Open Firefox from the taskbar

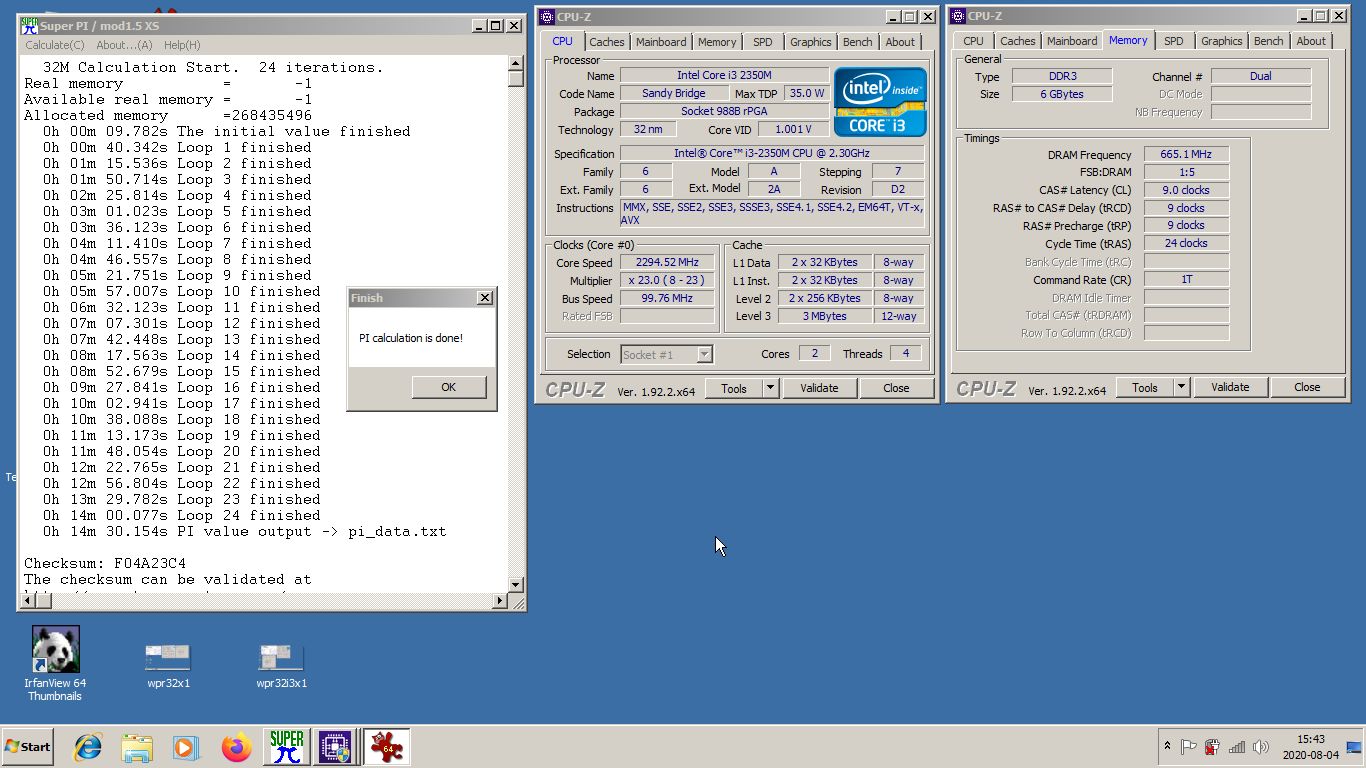click(x=237, y=747)
